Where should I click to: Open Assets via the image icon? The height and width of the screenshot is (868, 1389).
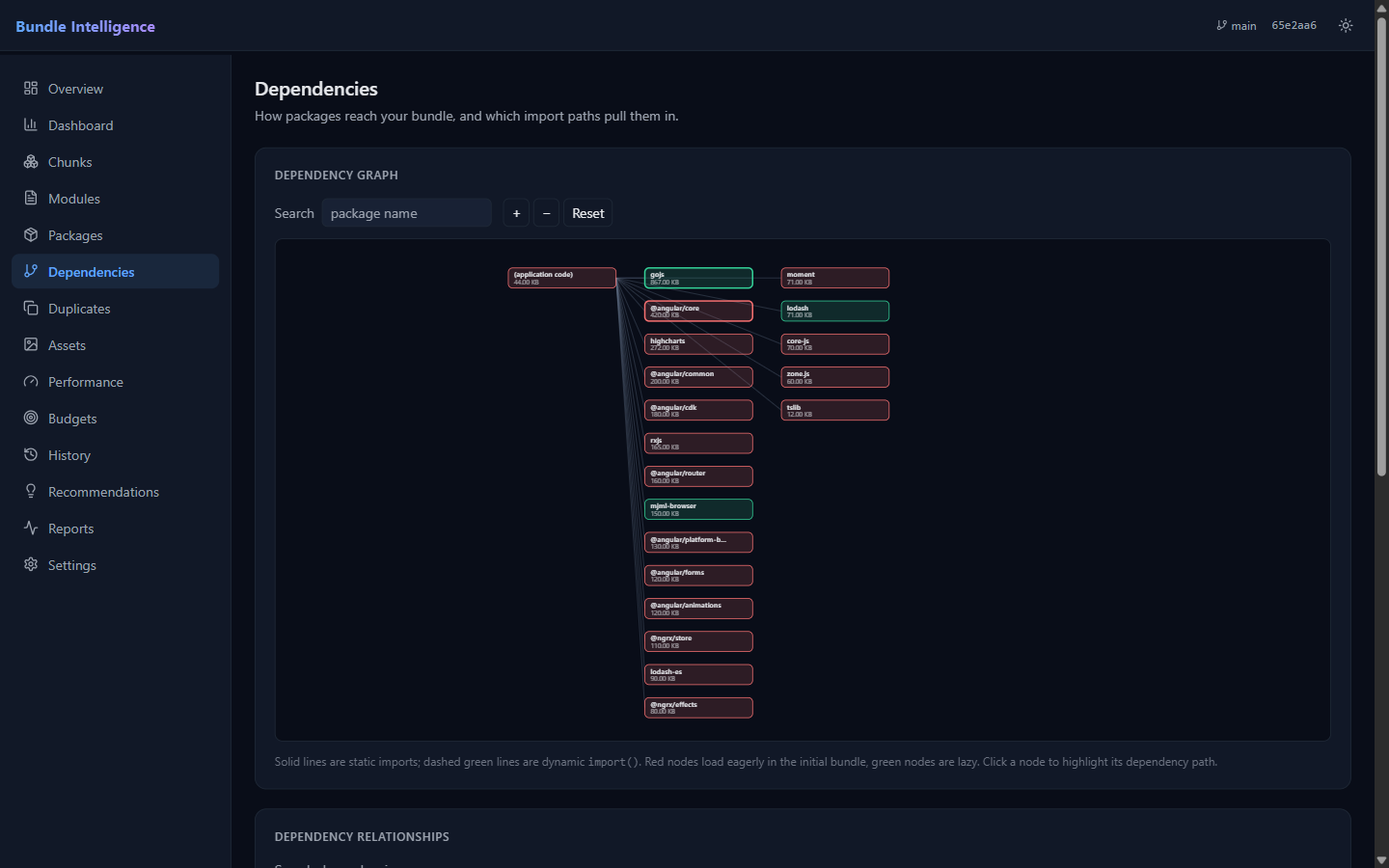point(31,344)
